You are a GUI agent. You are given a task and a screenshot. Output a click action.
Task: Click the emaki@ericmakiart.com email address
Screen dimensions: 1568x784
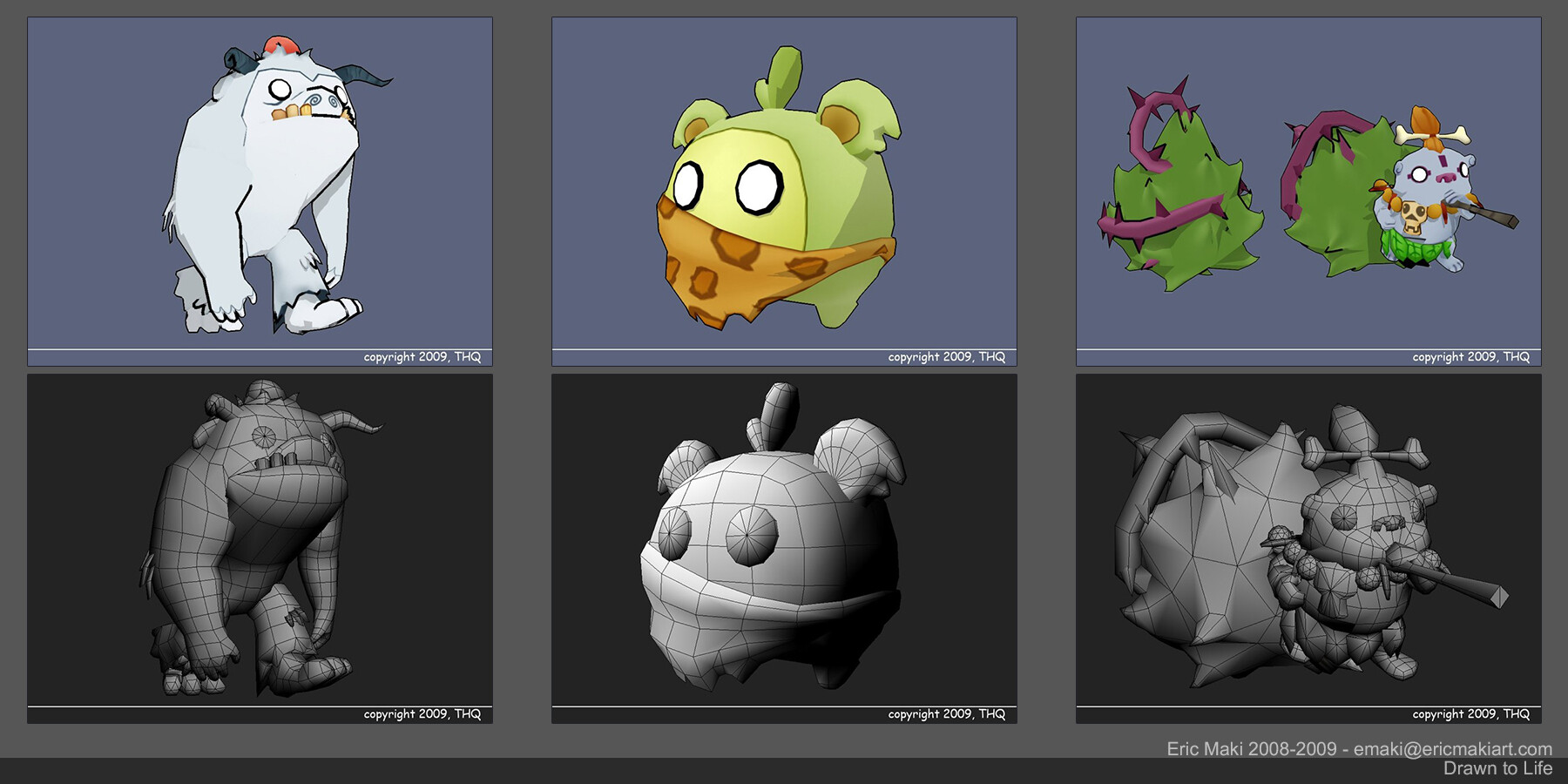pos(1453,749)
